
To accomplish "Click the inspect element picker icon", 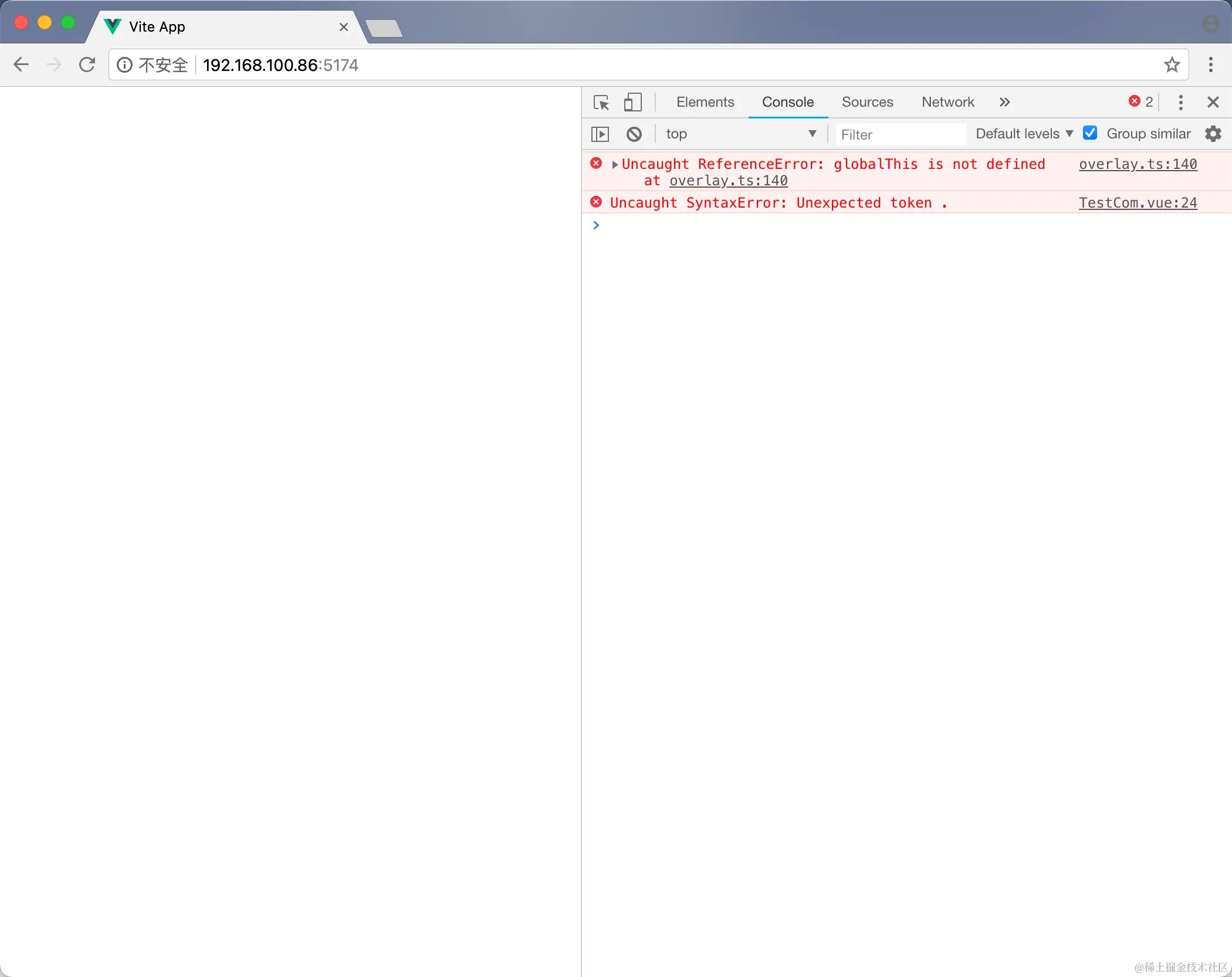I will coord(601,103).
